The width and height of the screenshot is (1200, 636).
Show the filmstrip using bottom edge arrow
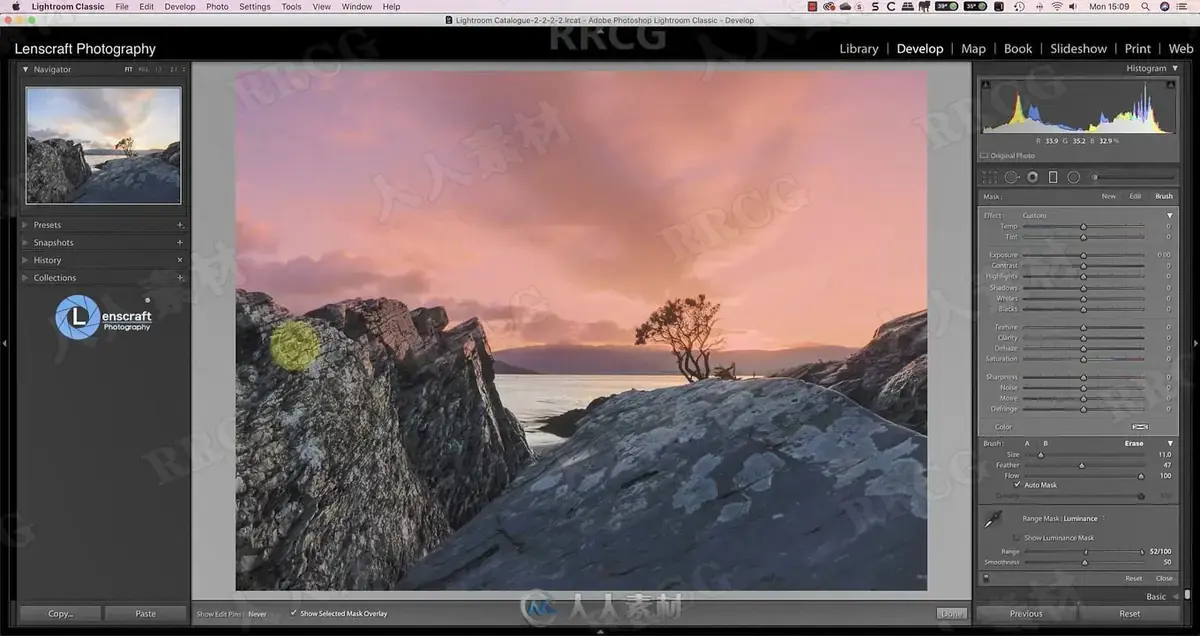tap(600, 631)
